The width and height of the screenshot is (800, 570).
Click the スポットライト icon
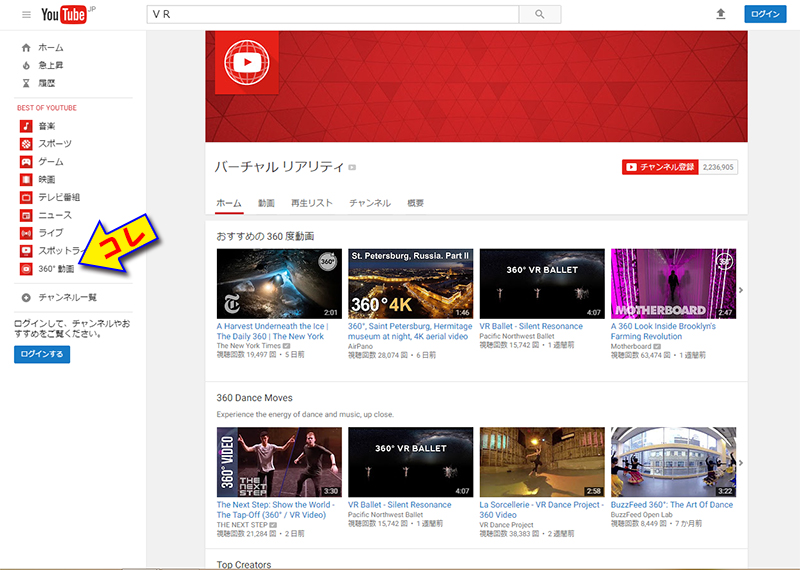pyautogui.click(x=26, y=251)
